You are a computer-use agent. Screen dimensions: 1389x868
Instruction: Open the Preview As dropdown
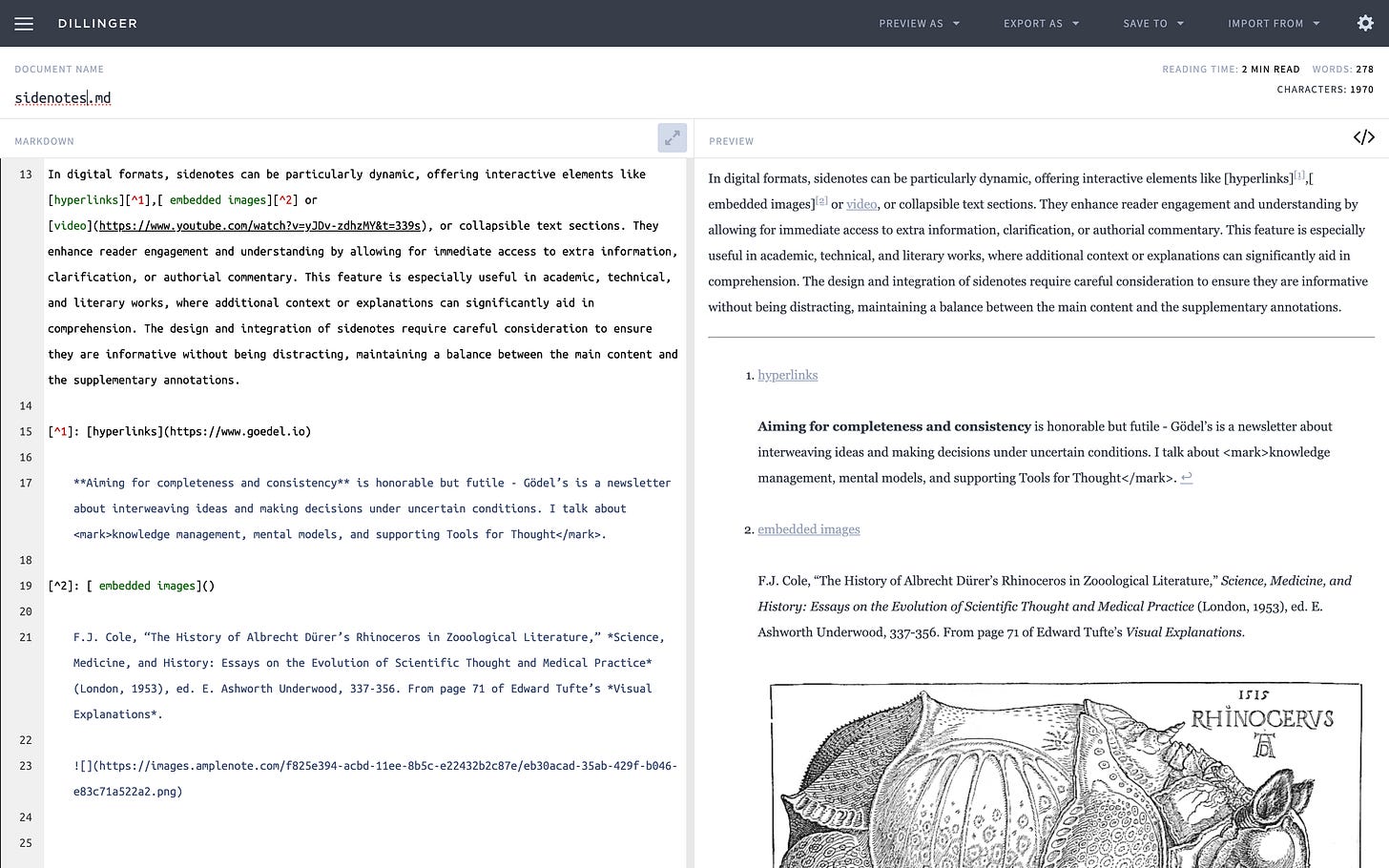(x=920, y=24)
